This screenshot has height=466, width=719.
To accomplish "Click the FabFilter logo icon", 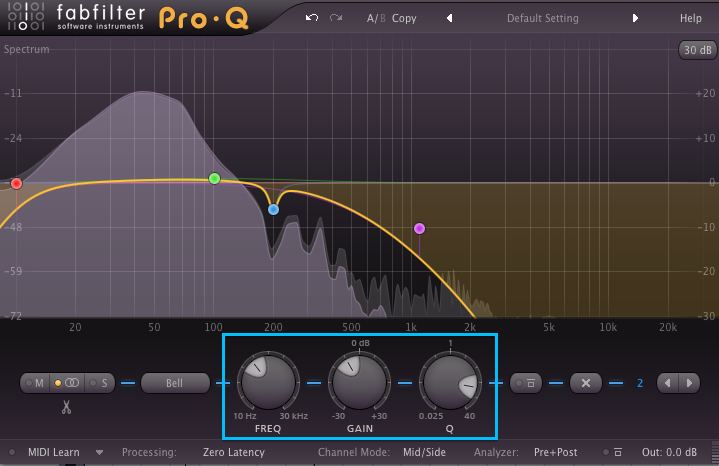I will click(26, 17).
